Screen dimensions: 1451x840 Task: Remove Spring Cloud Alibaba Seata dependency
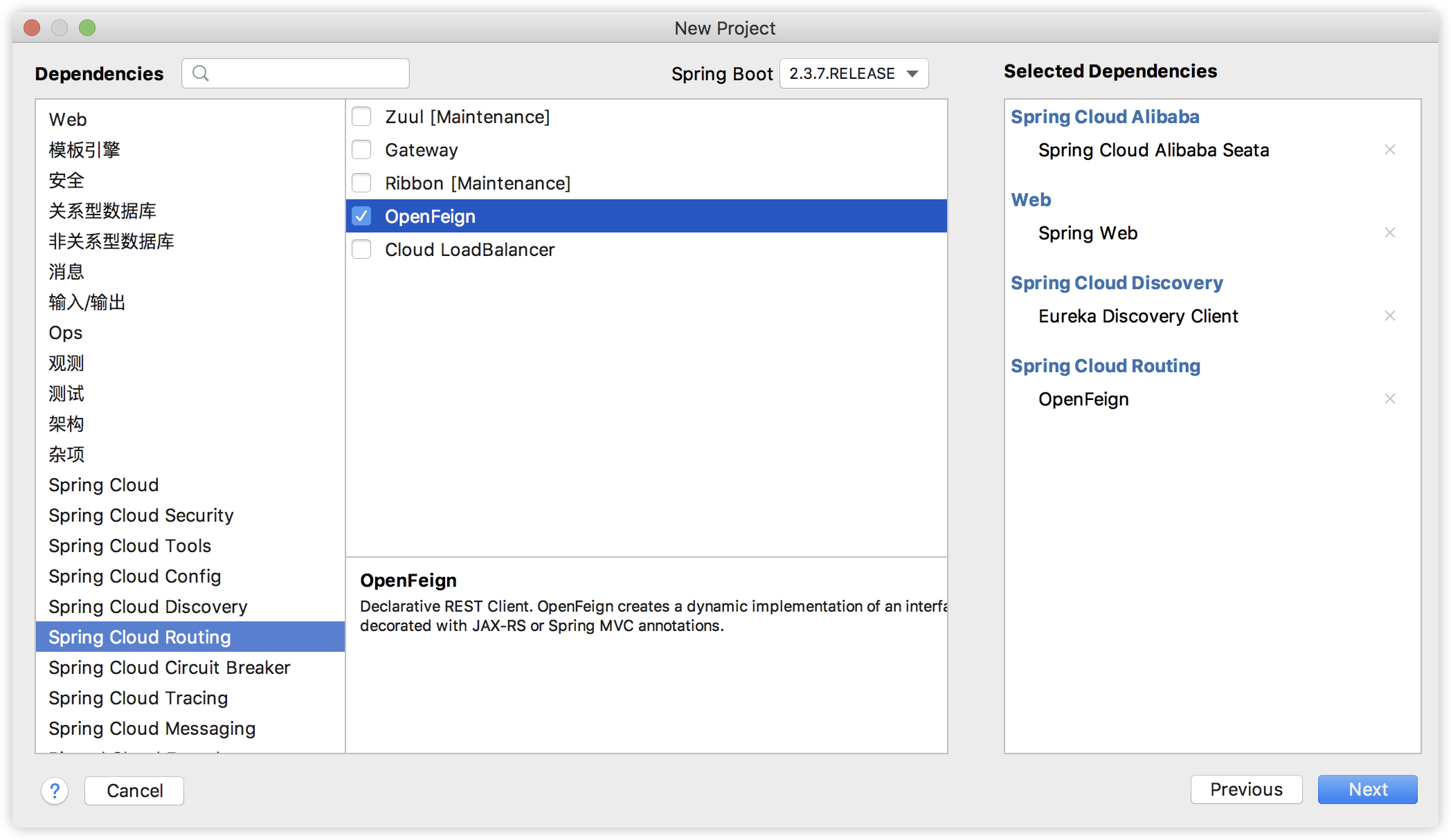pos(1389,149)
